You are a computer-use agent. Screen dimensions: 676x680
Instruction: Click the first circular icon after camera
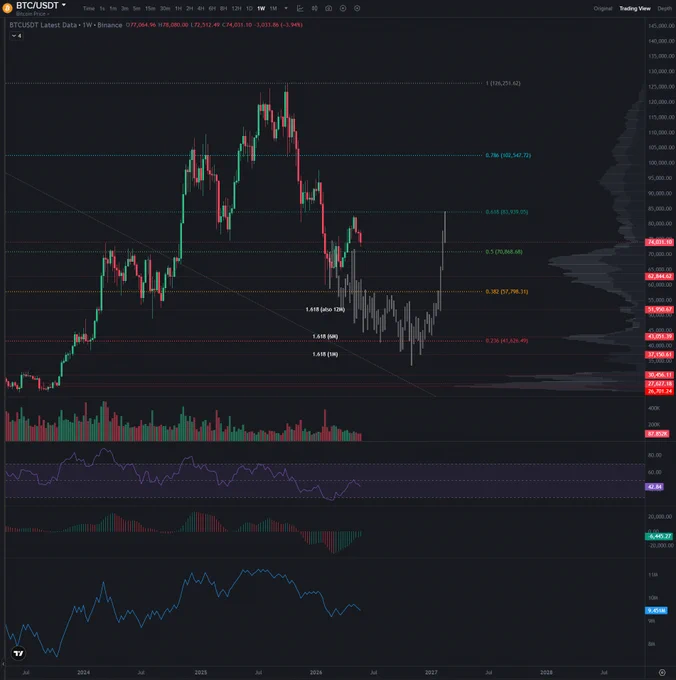coord(343,8)
